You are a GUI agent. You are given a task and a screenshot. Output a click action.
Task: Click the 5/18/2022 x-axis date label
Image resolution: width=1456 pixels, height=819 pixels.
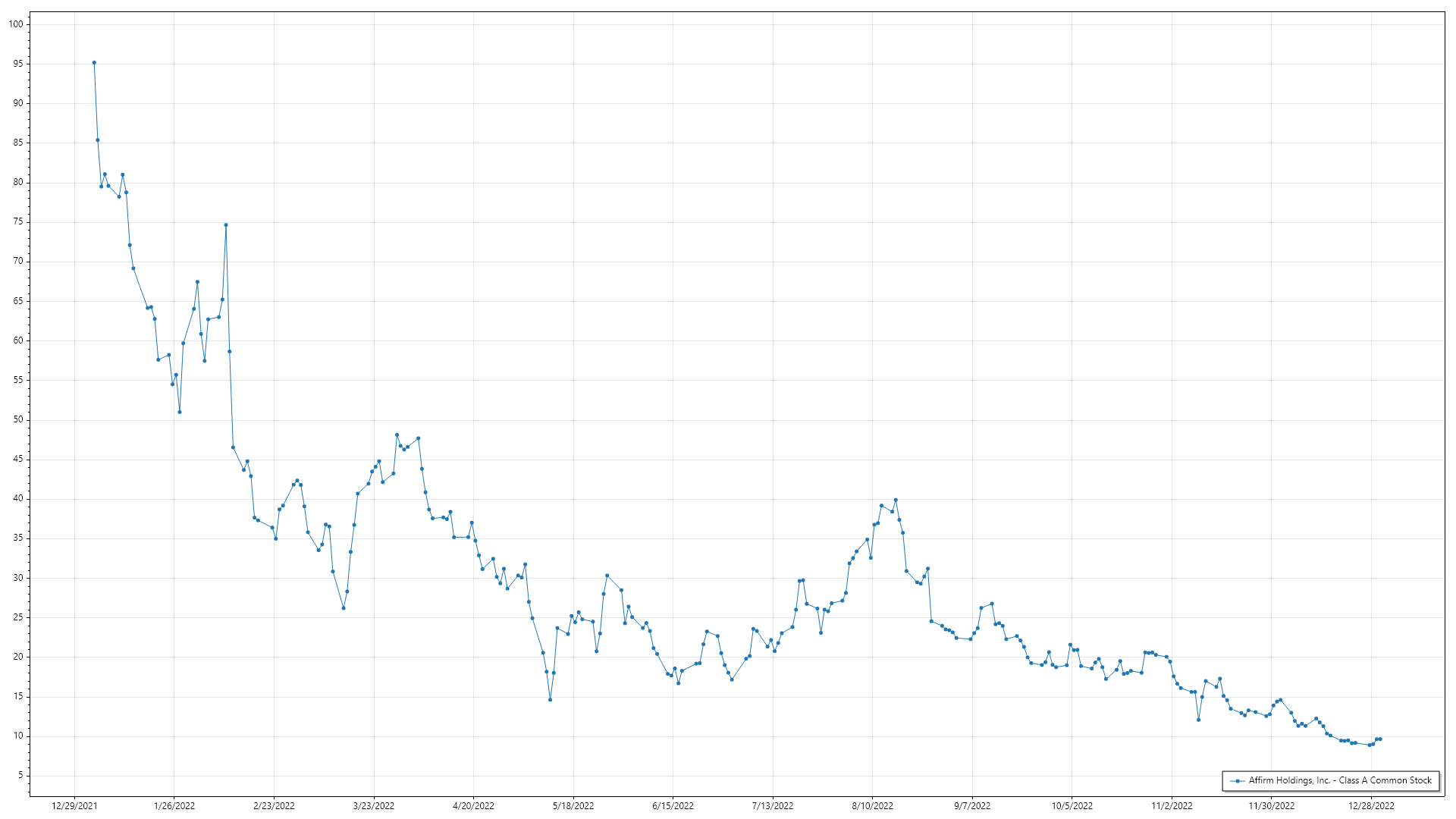[573, 806]
